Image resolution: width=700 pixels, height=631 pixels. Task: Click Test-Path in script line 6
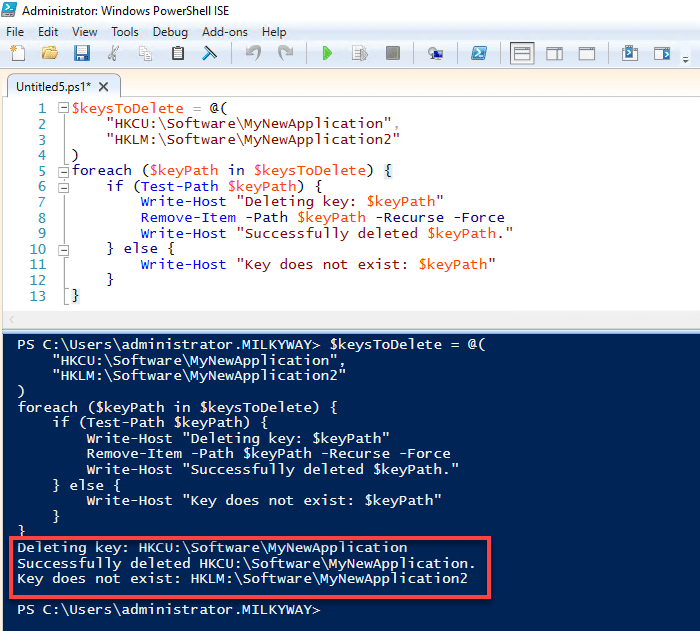coord(179,186)
